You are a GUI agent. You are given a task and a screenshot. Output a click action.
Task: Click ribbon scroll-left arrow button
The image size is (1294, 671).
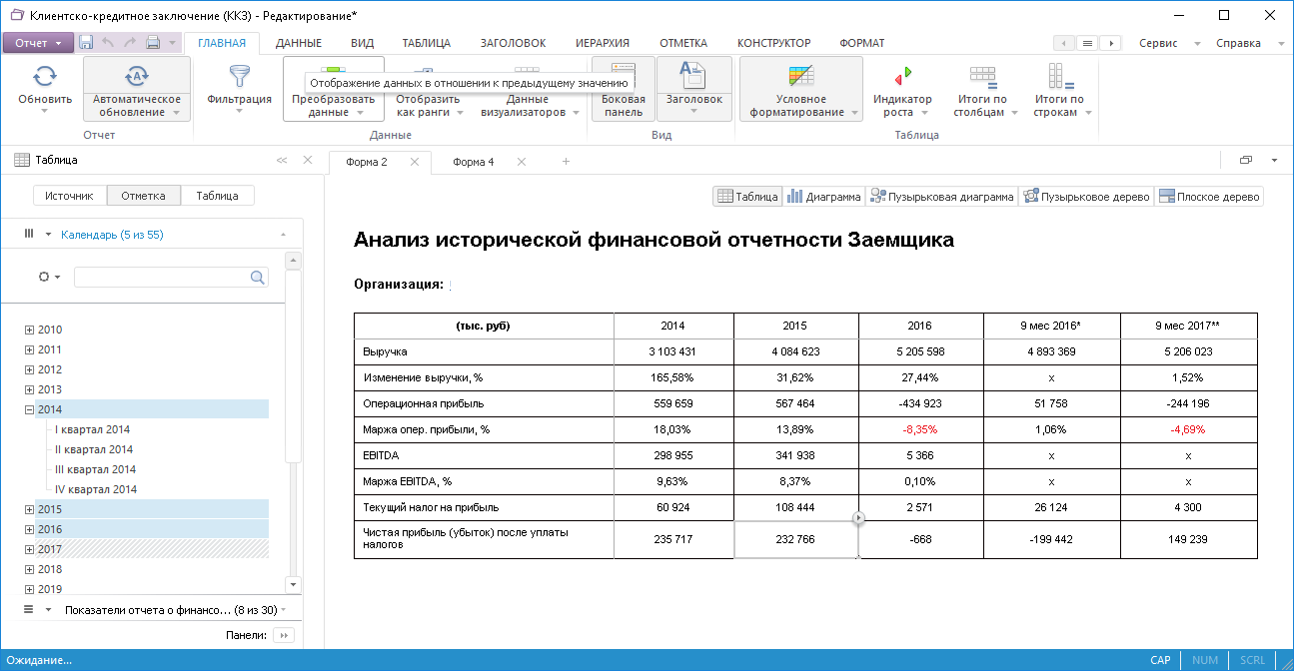(x=1064, y=43)
